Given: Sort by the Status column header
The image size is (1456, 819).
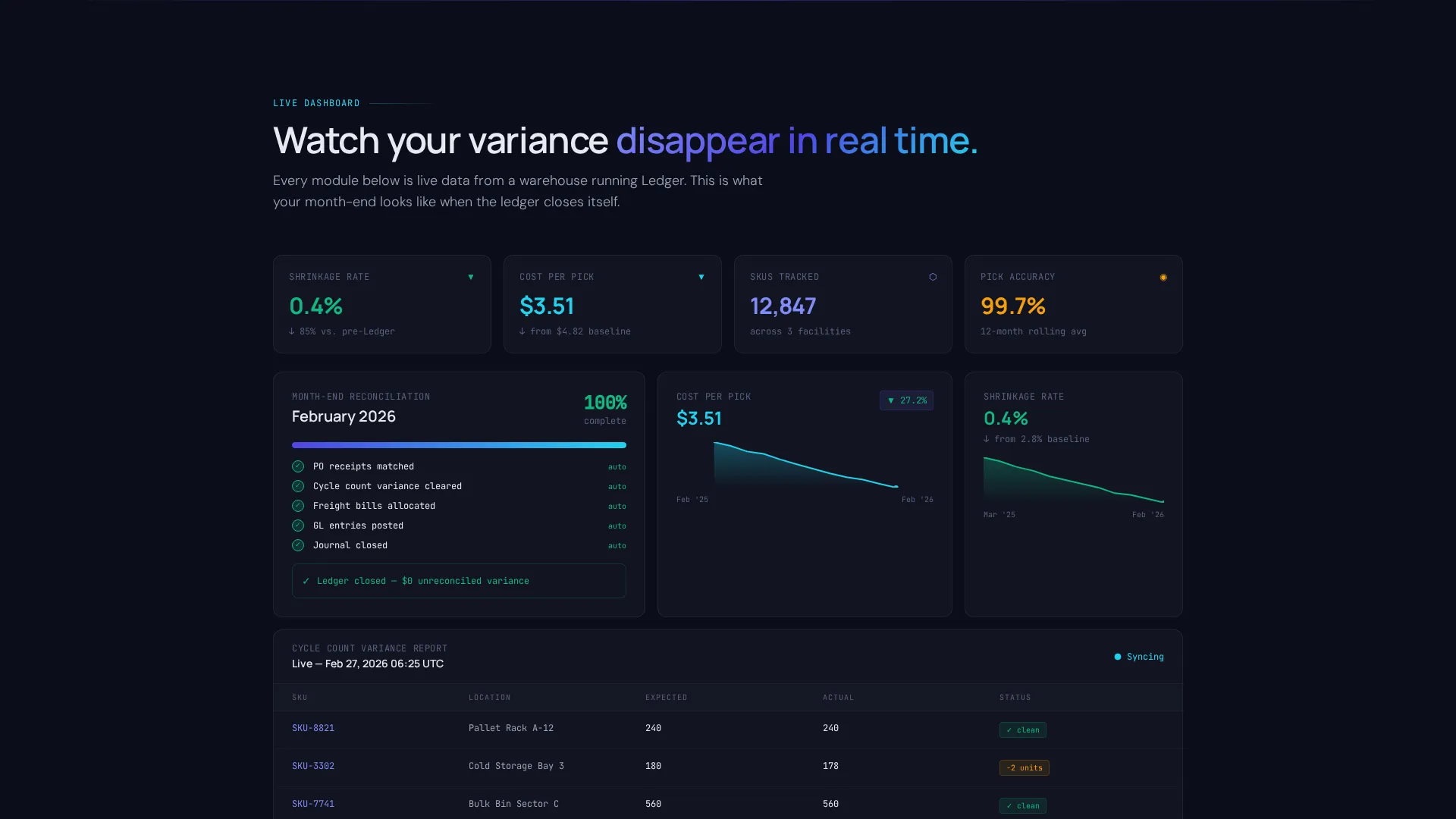Looking at the screenshot, I should (1015, 698).
